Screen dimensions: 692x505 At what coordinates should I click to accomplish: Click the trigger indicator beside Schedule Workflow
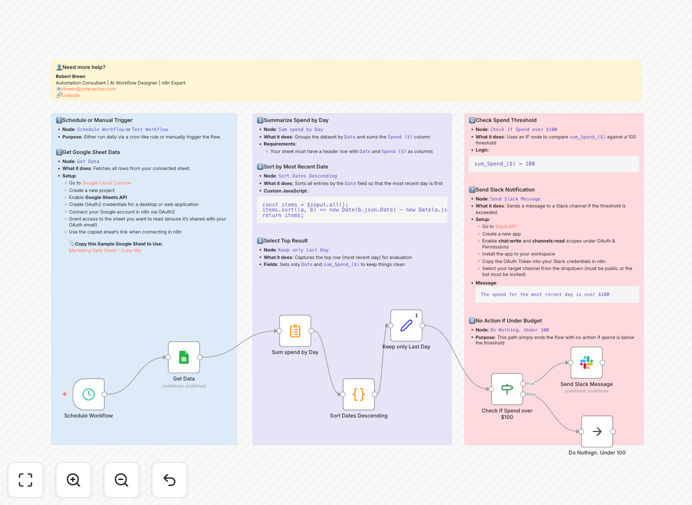(x=64, y=394)
